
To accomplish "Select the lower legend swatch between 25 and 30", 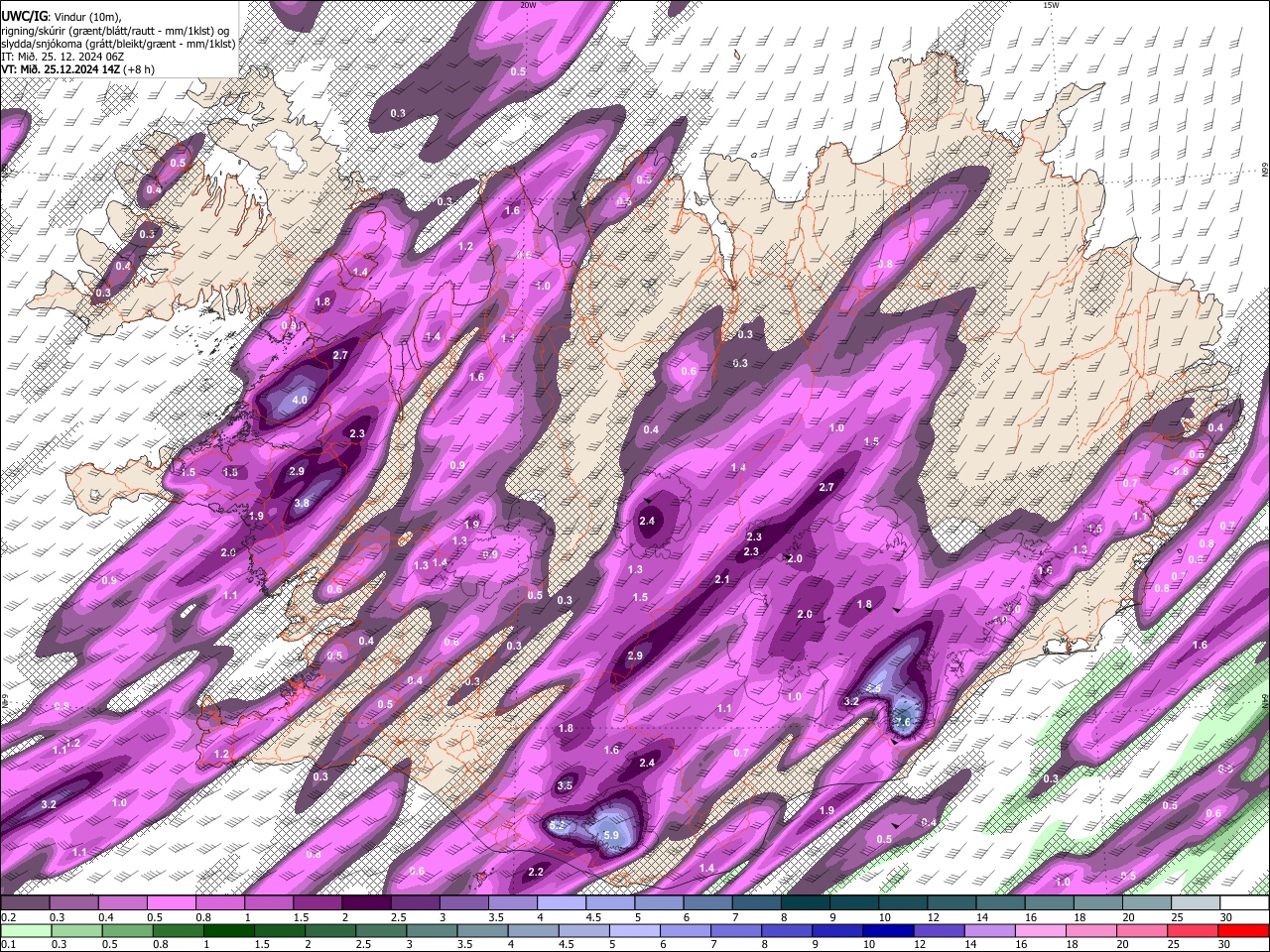I will click(x=1193, y=930).
